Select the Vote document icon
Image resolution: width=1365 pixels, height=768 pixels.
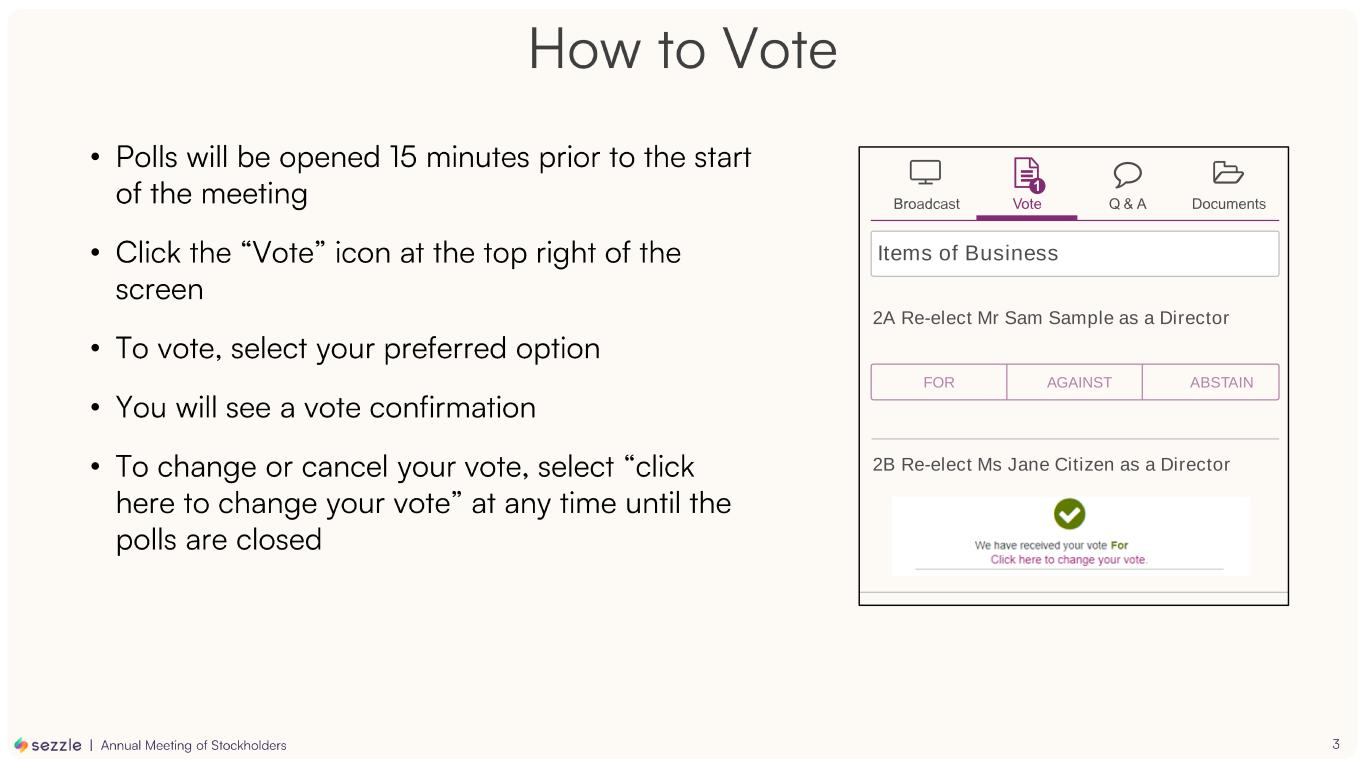tap(1026, 172)
